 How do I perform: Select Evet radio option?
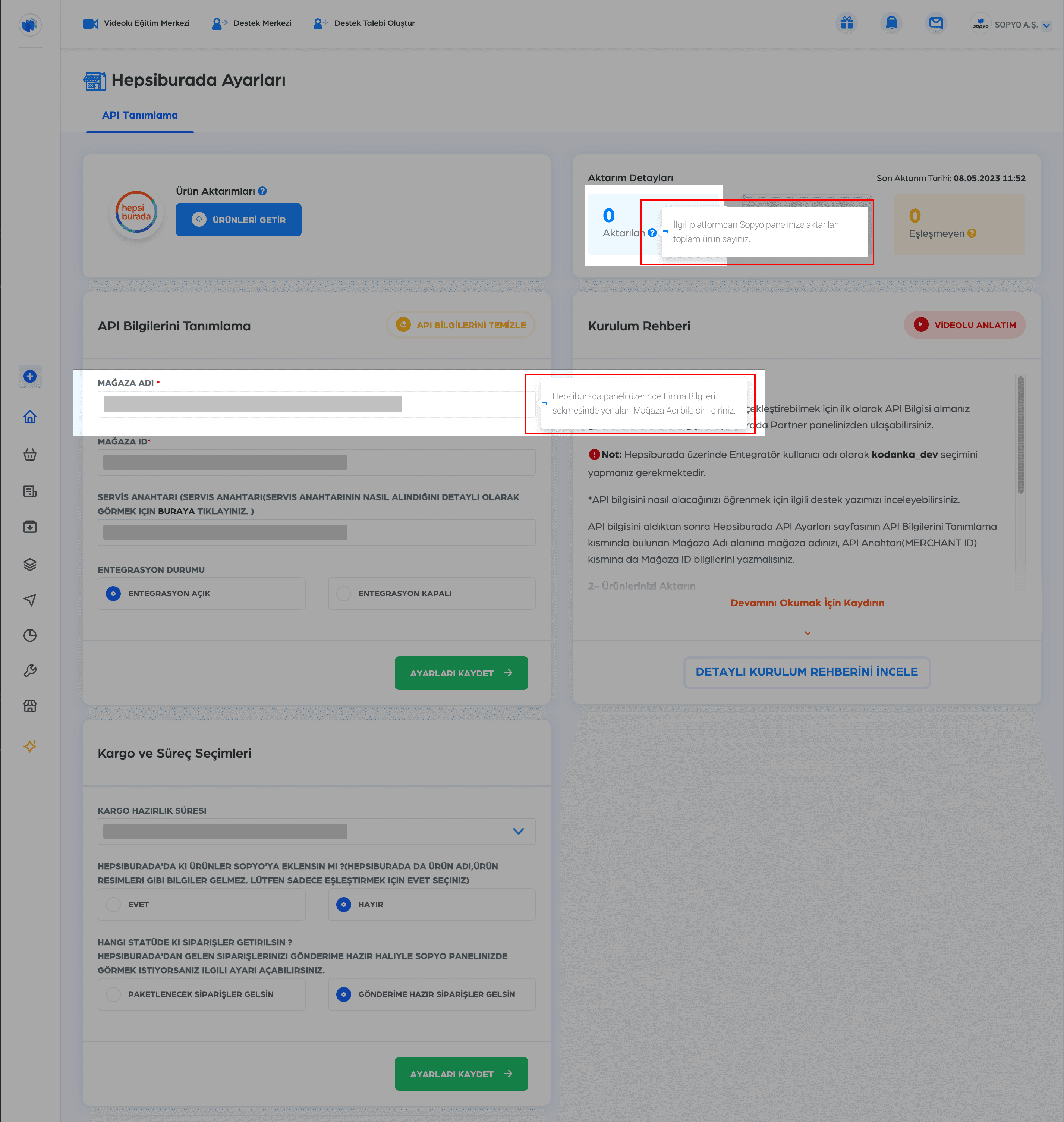(201, 904)
